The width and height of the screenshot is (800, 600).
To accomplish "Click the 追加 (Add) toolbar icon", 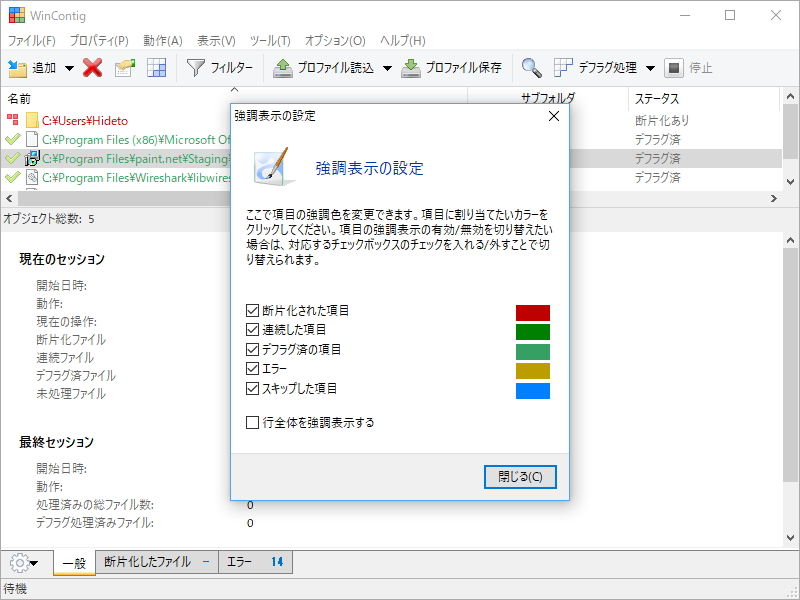I will 17,68.
